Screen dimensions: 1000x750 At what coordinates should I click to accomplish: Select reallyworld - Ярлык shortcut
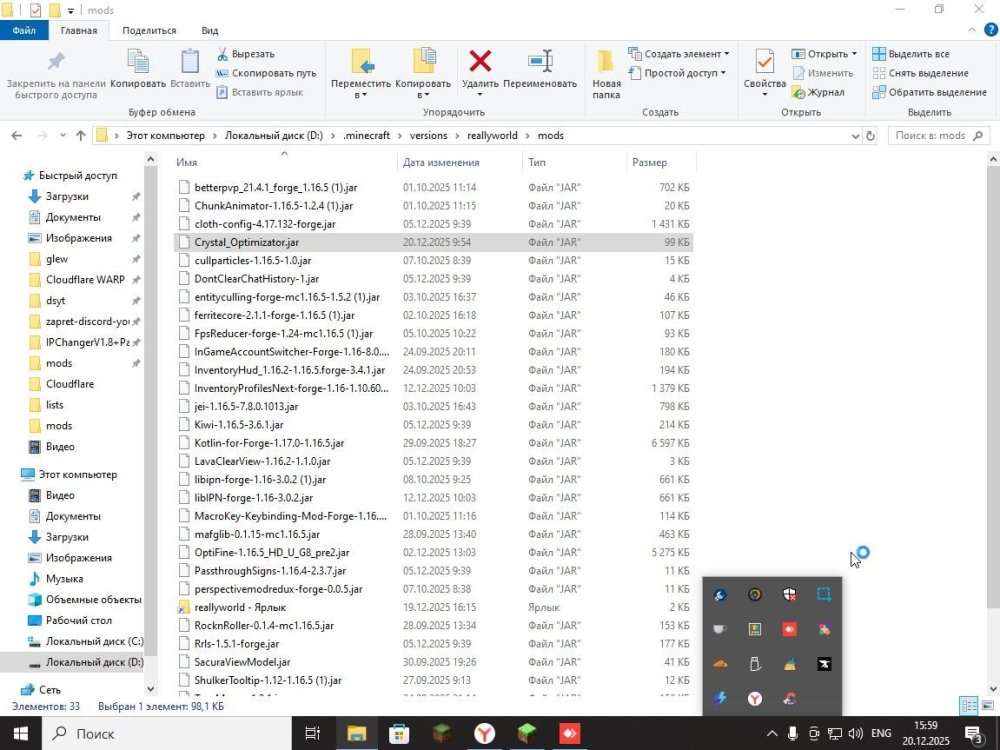tap(240, 607)
